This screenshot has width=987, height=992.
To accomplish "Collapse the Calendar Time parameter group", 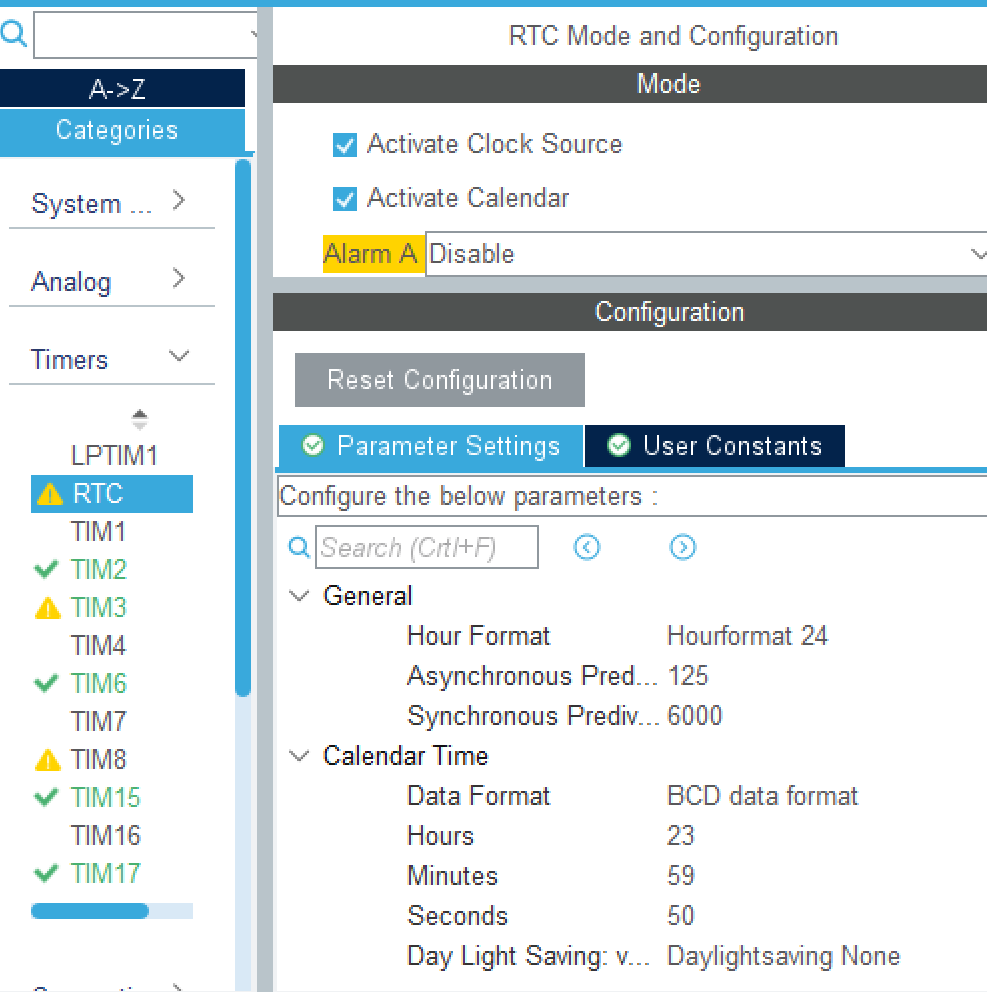I will pyautogui.click(x=299, y=755).
